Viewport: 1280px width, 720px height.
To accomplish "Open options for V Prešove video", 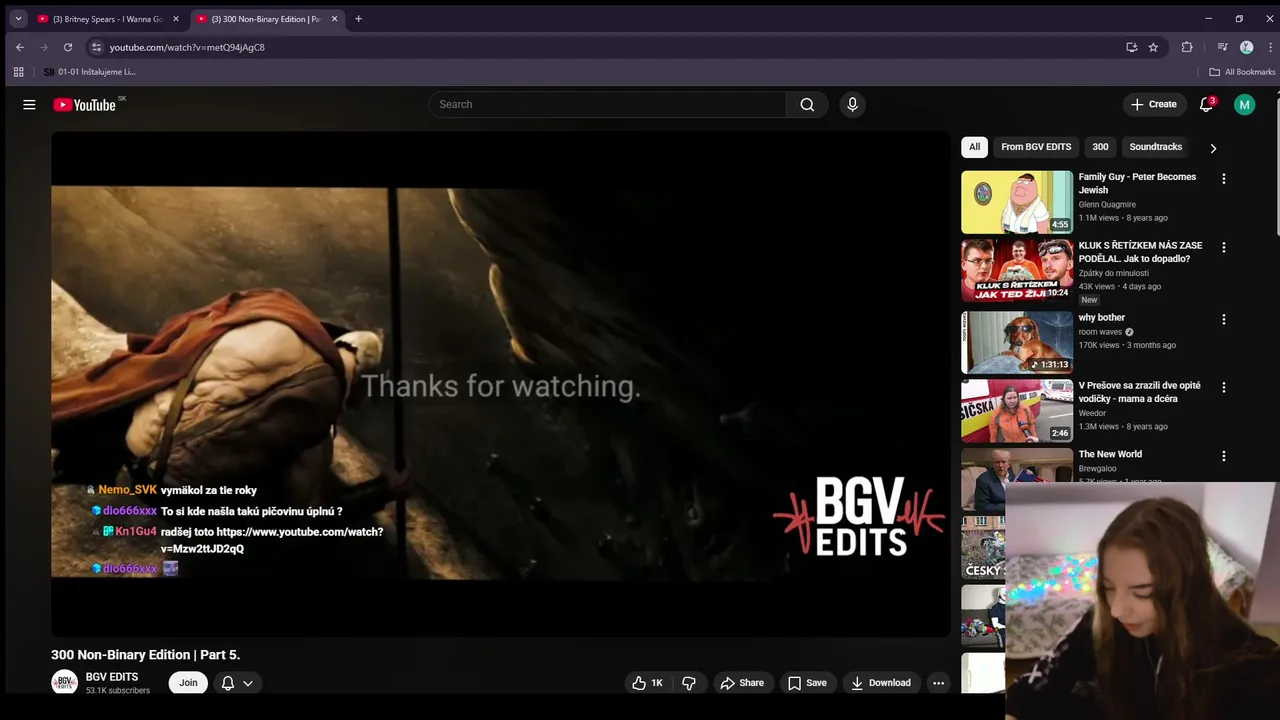I will (x=1223, y=388).
